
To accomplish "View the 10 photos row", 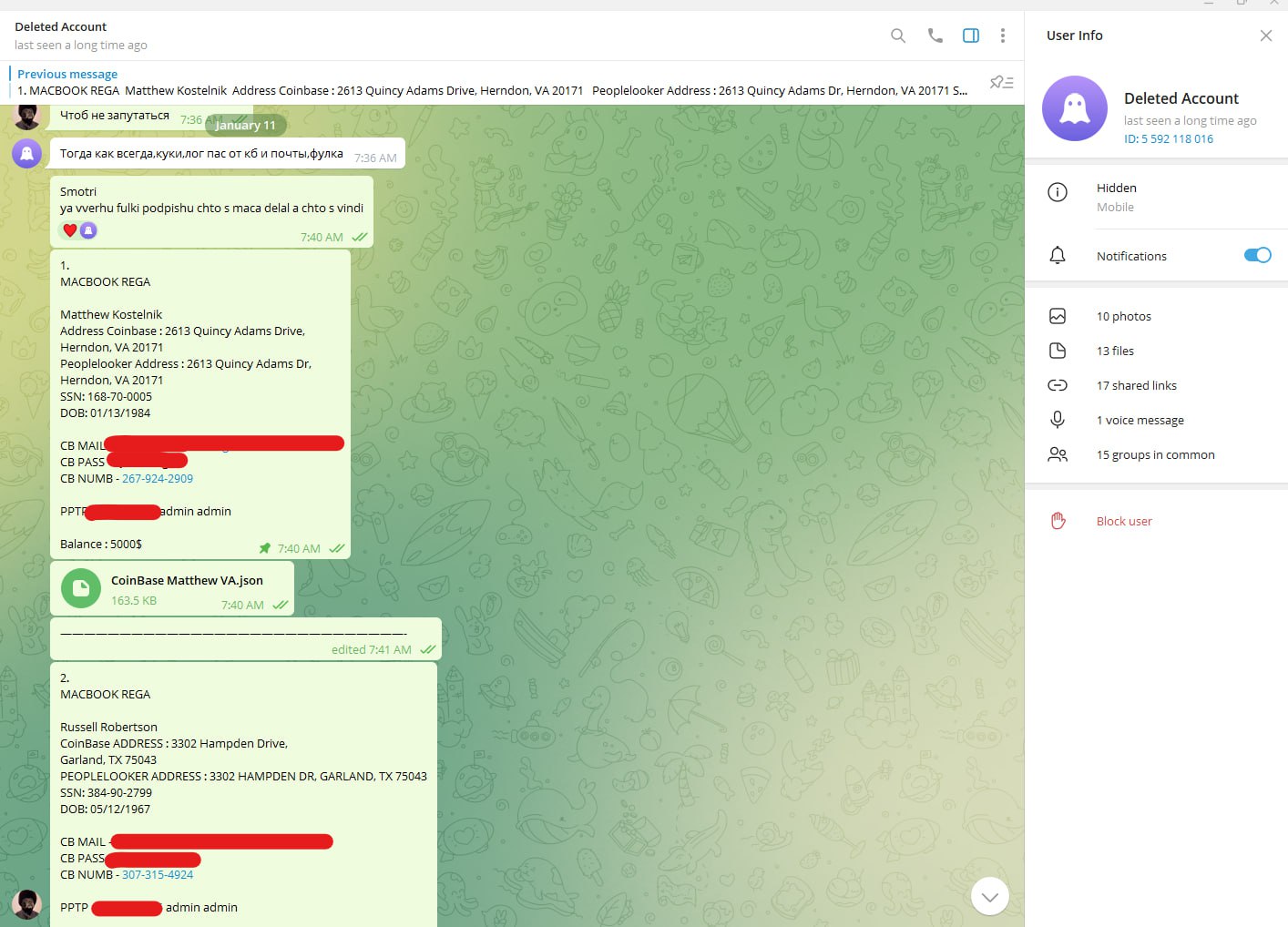I will tap(1157, 316).
